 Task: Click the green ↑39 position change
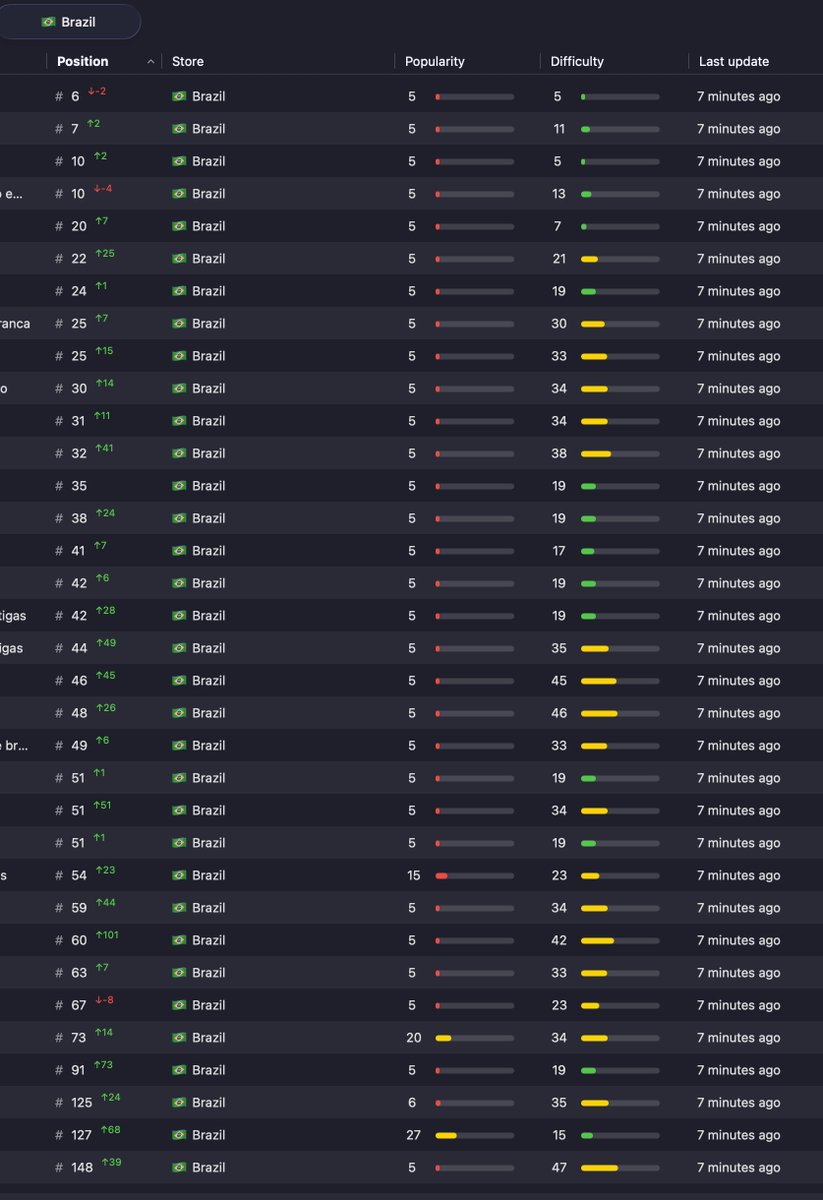tap(111, 1162)
